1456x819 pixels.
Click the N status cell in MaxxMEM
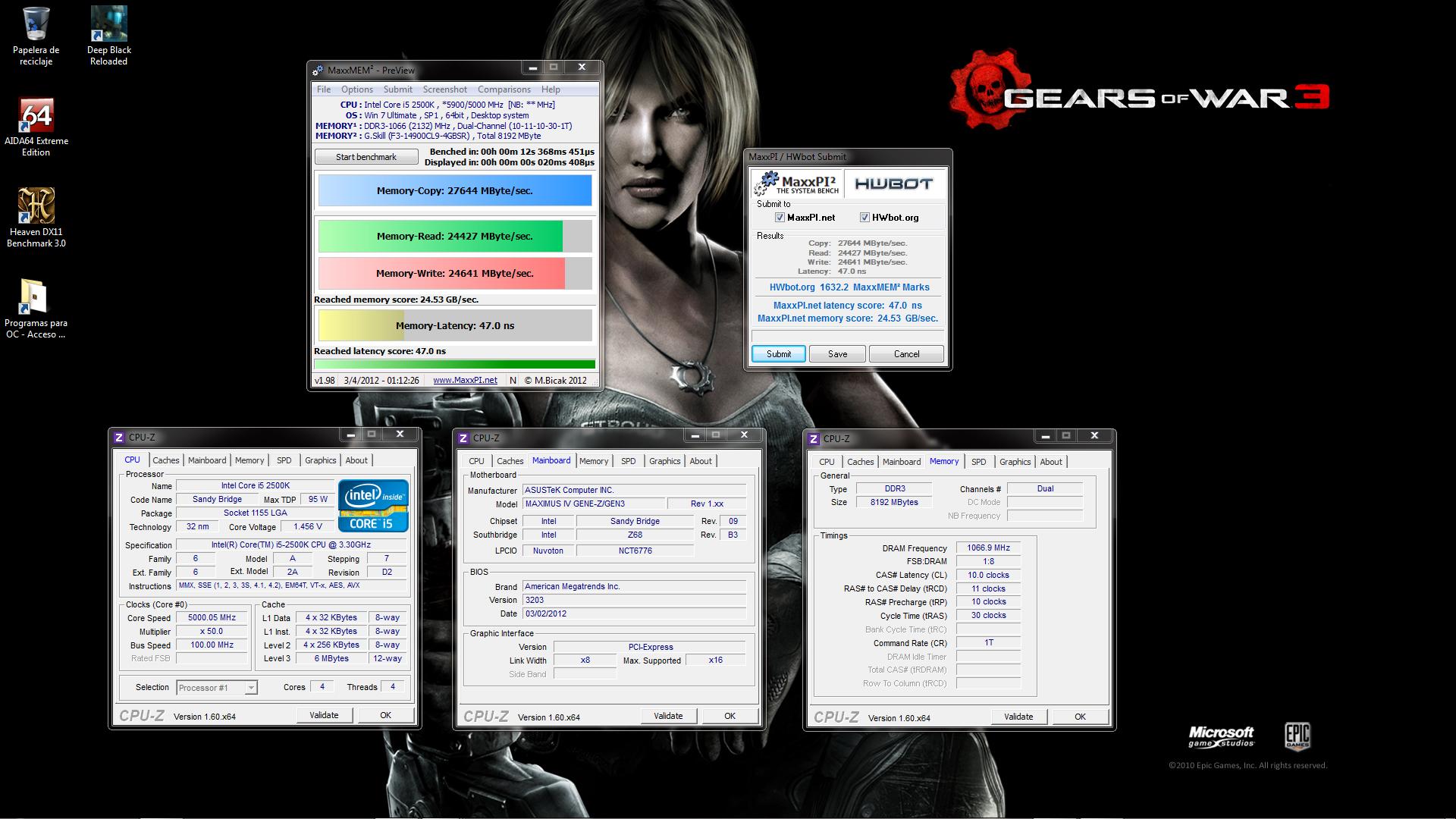[x=513, y=381]
